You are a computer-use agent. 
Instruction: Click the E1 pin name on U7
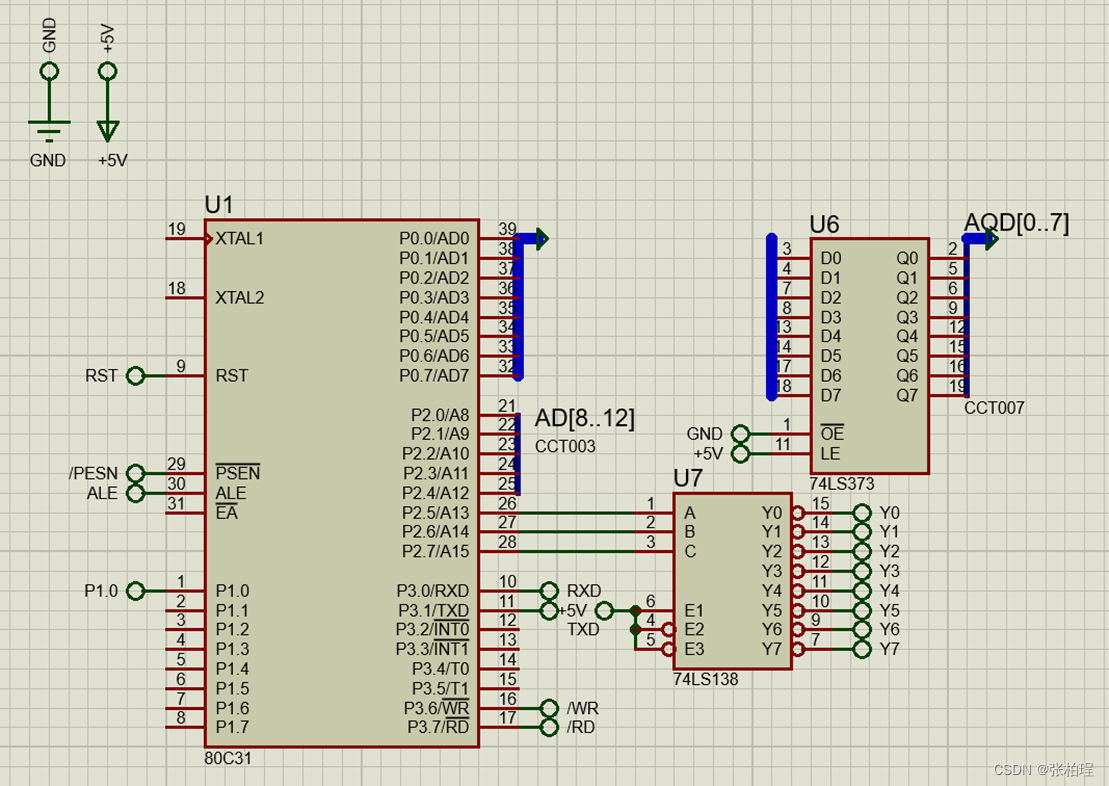tap(694, 611)
